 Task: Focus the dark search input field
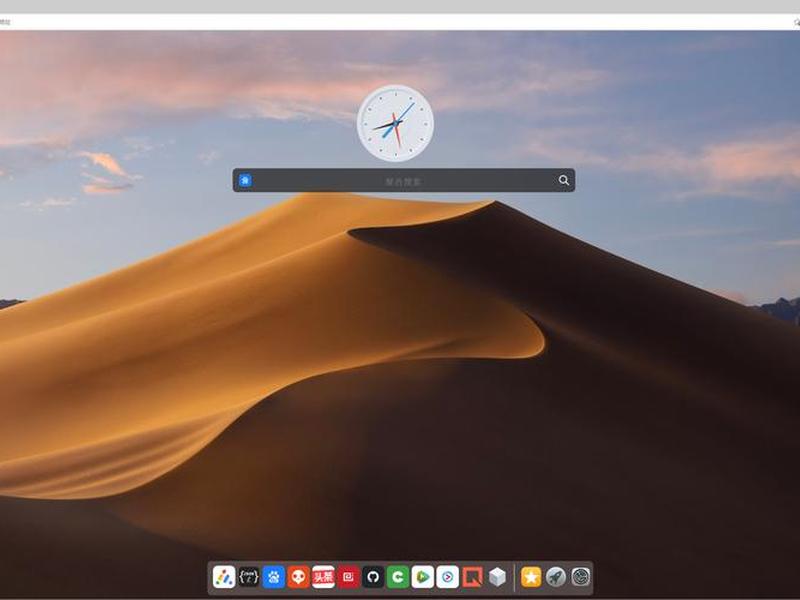404,180
